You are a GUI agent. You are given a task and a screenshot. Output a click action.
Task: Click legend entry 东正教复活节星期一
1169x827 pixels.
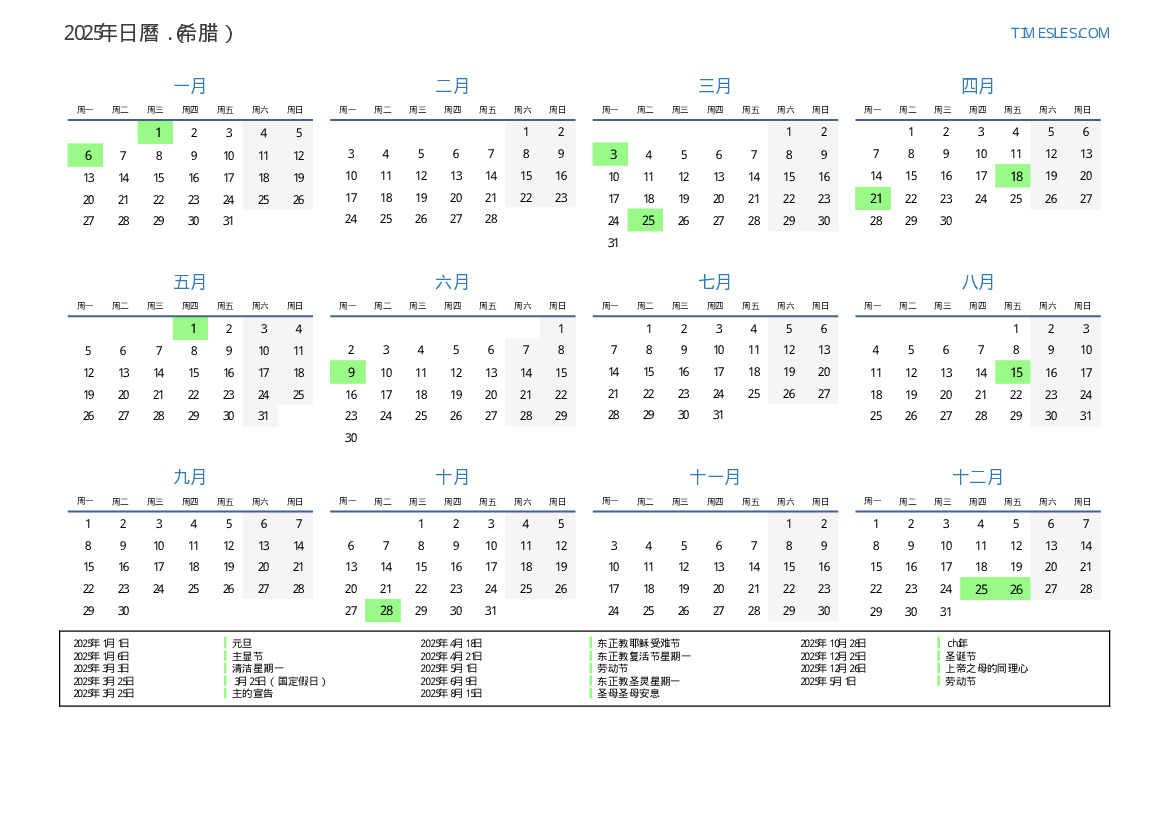[643, 656]
